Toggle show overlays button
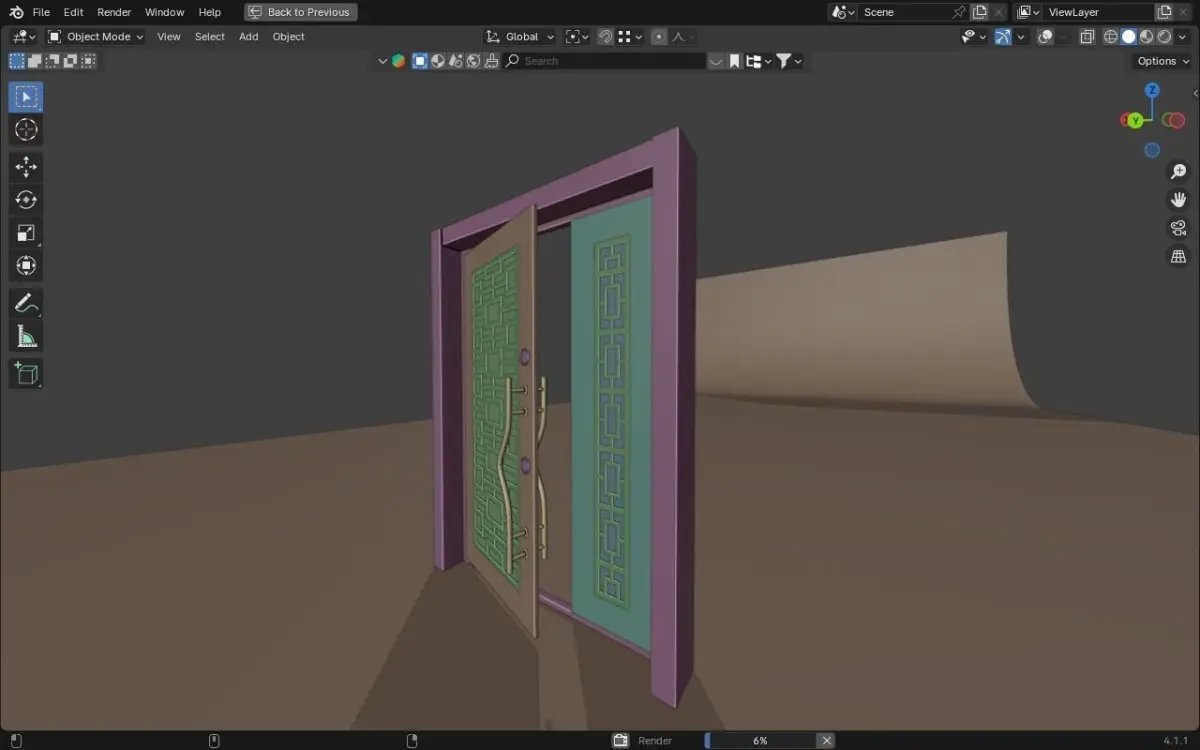This screenshot has height=750, width=1200. [x=1045, y=37]
